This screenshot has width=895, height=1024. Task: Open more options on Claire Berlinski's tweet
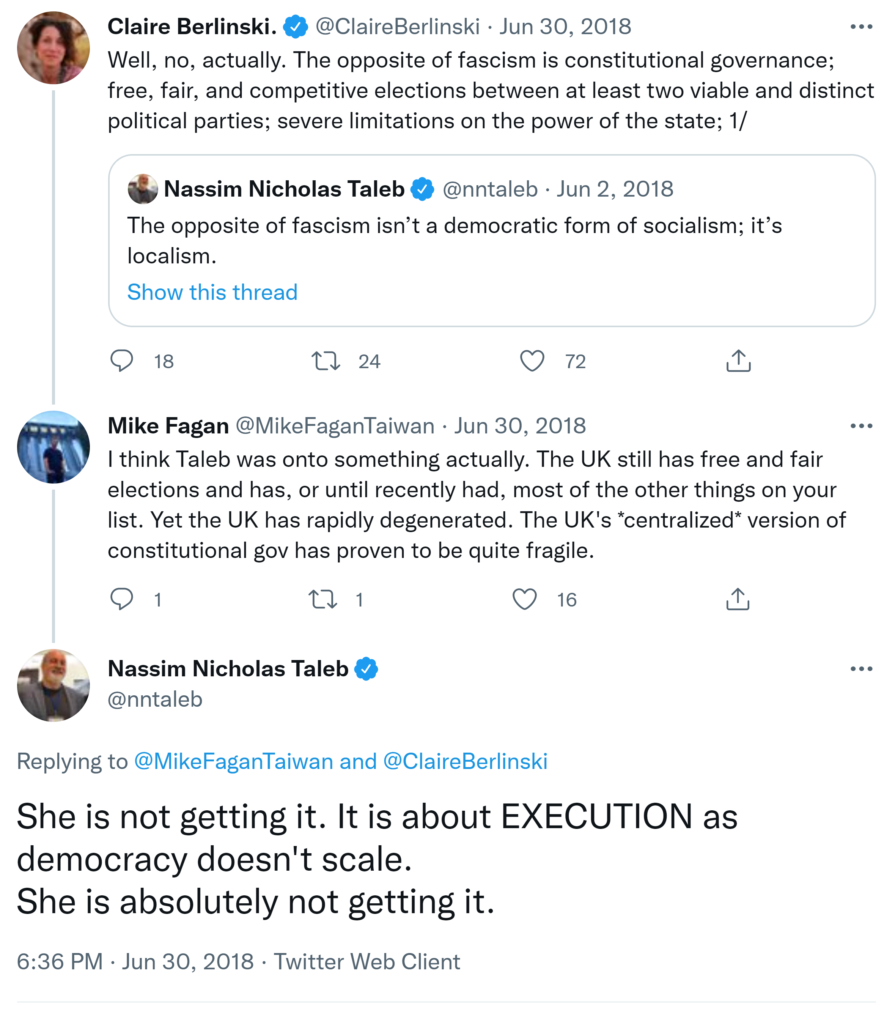(x=860, y=26)
